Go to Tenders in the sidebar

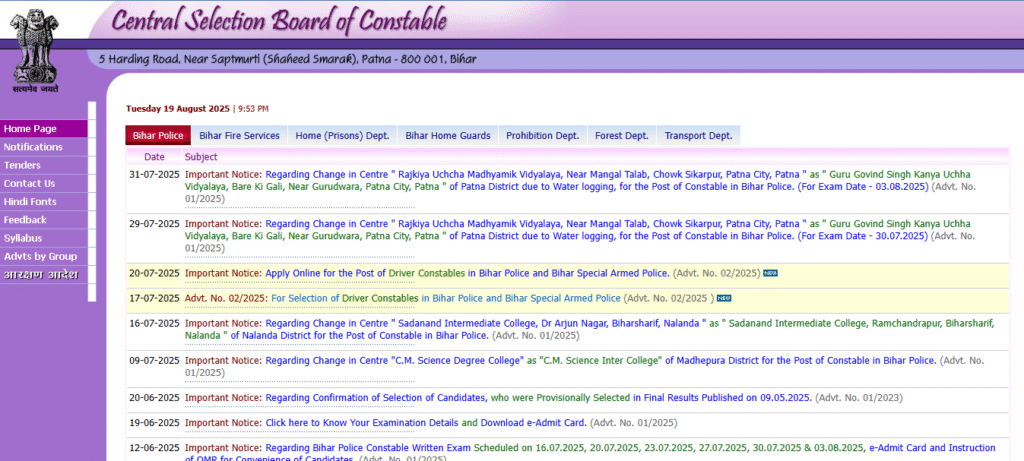[x=22, y=165]
